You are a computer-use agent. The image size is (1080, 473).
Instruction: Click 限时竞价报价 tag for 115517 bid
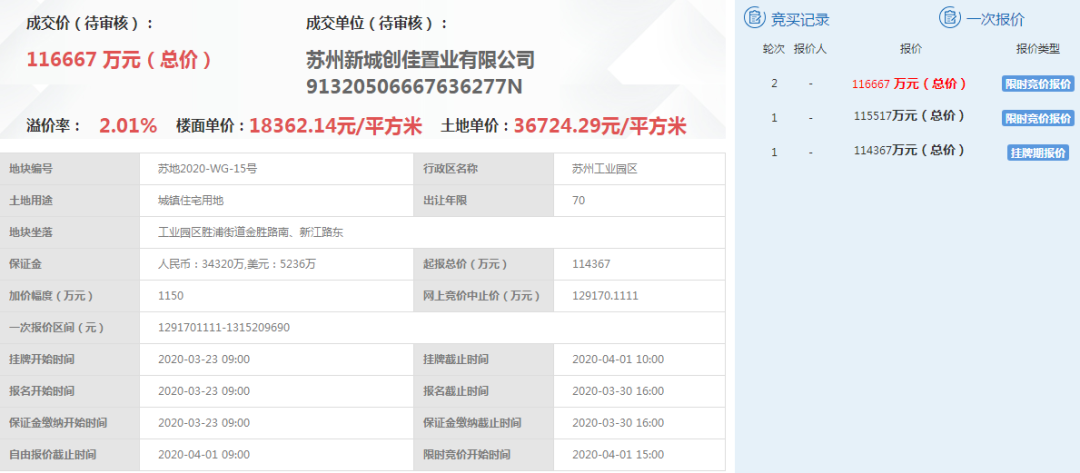click(1038, 118)
